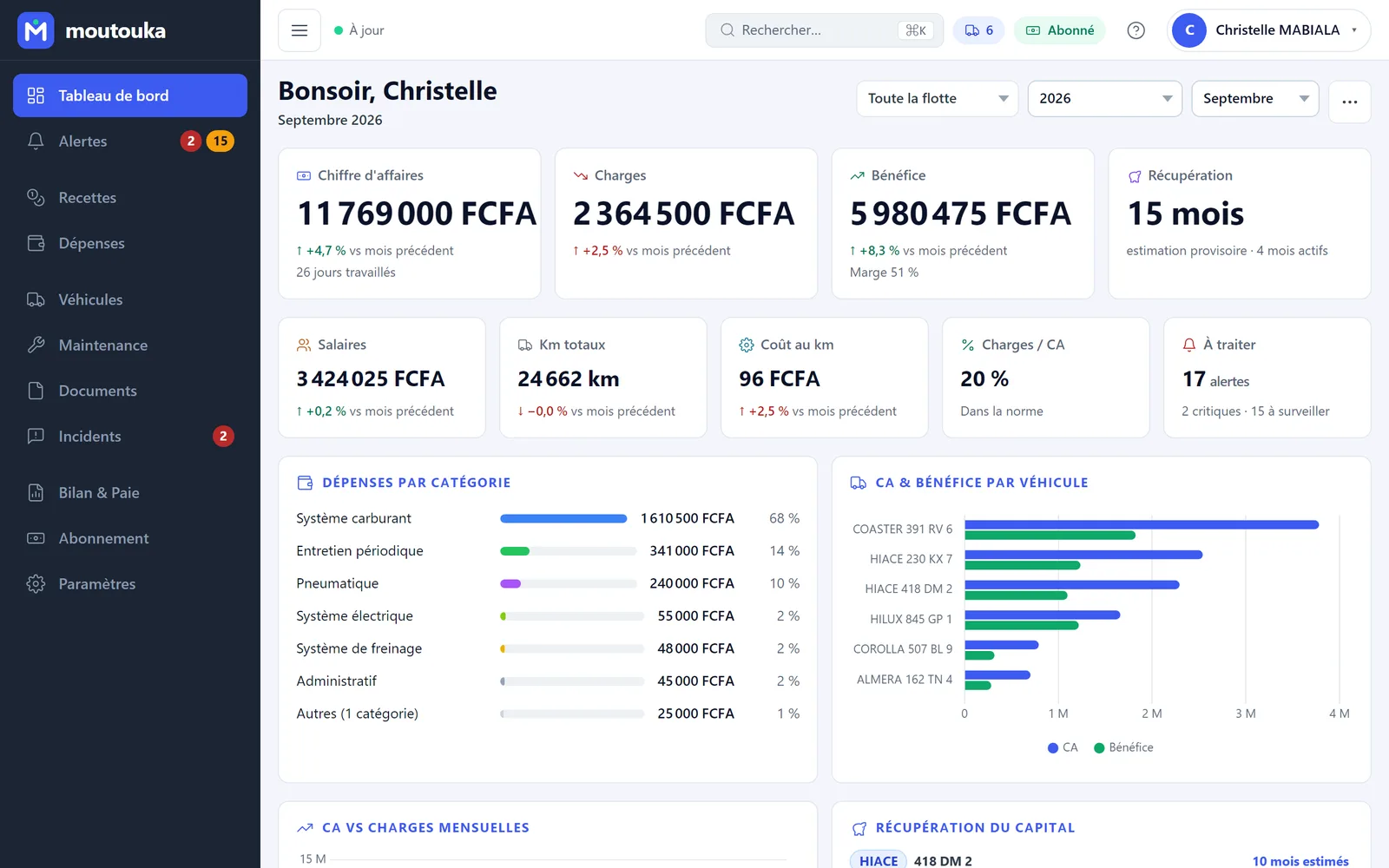Open Maintenance in the sidebar
The width and height of the screenshot is (1389, 868).
click(x=130, y=345)
